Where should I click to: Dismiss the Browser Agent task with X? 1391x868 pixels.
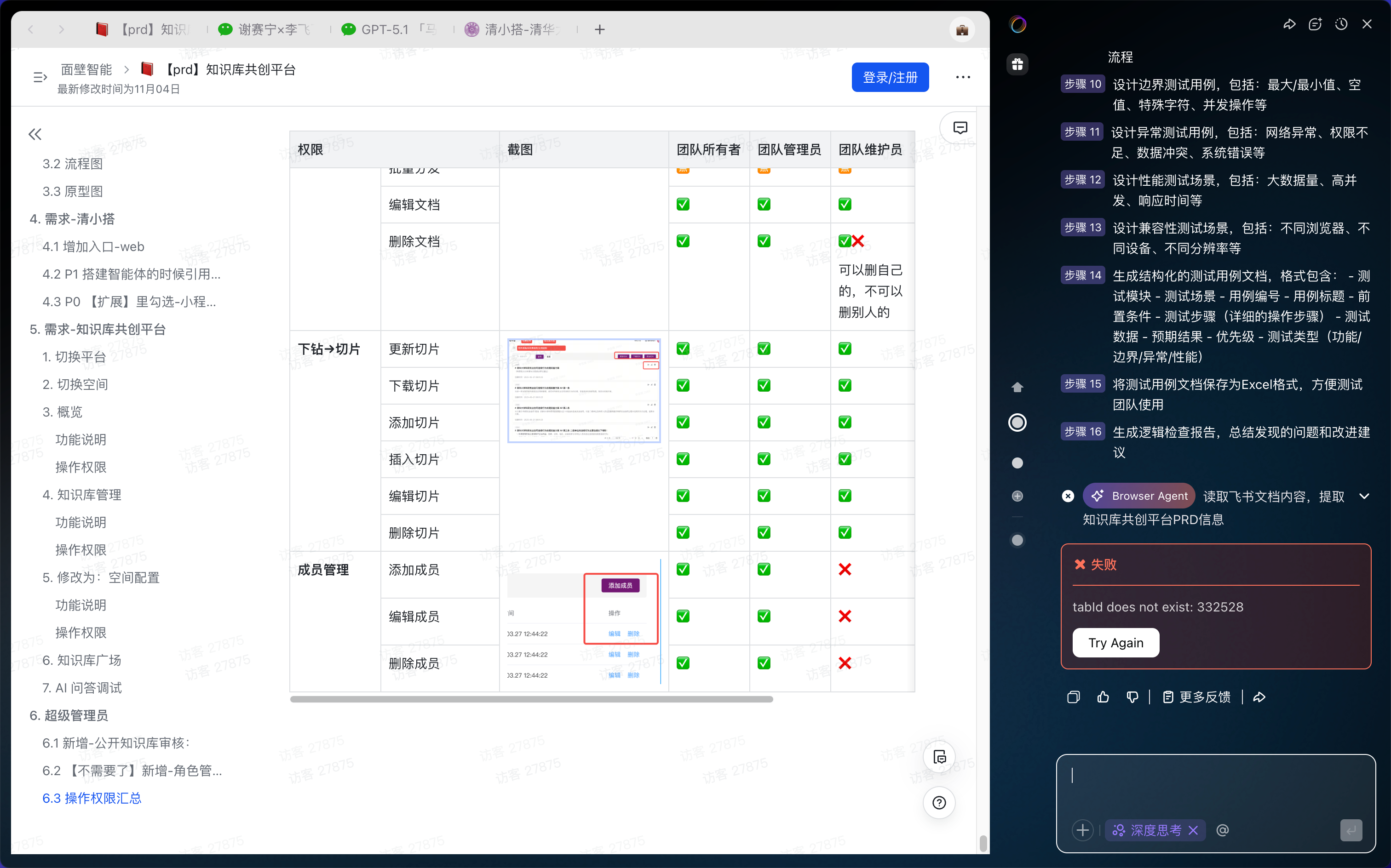click(x=1068, y=496)
